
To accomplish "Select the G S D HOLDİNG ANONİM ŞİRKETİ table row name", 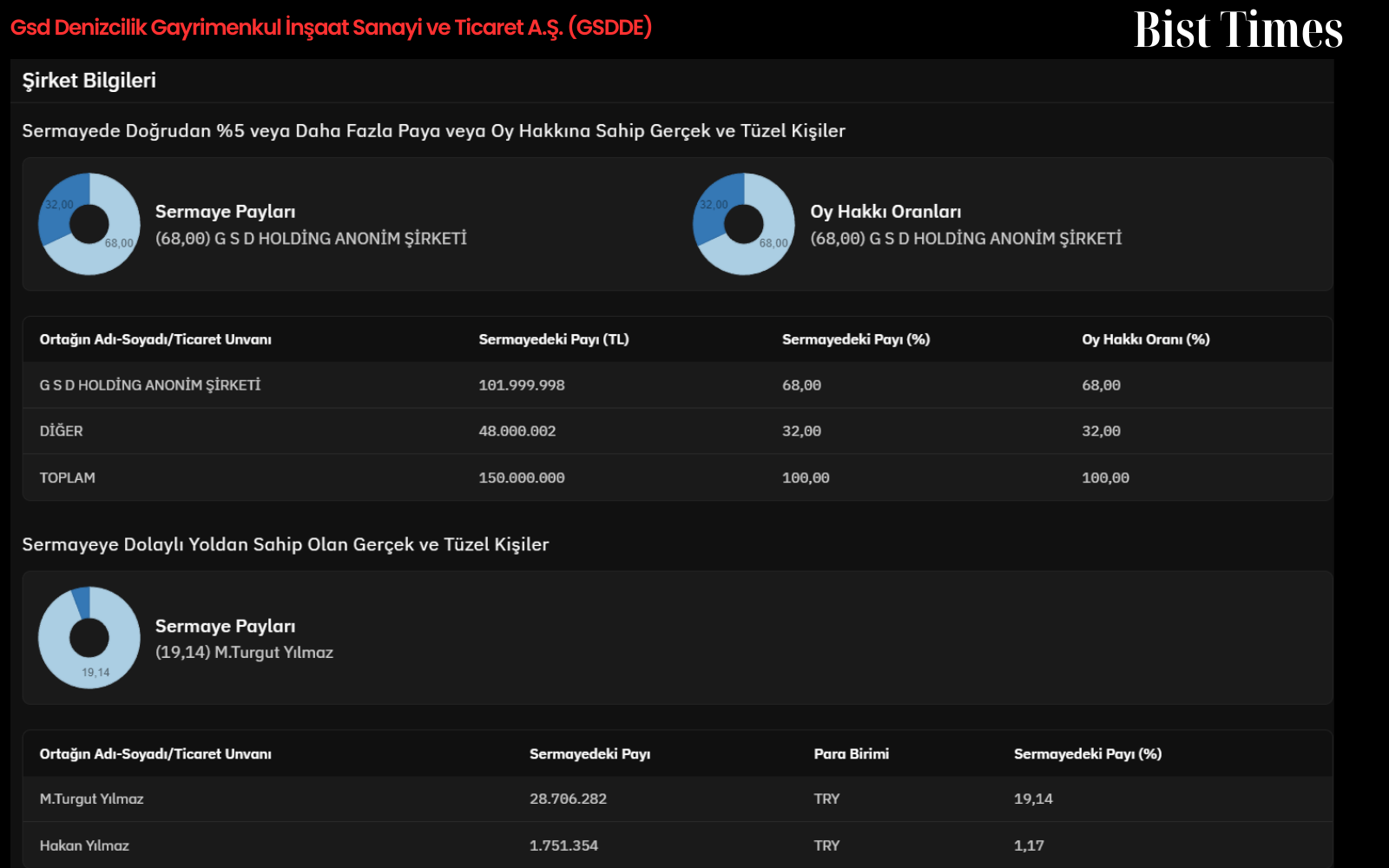I will [x=150, y=385].
